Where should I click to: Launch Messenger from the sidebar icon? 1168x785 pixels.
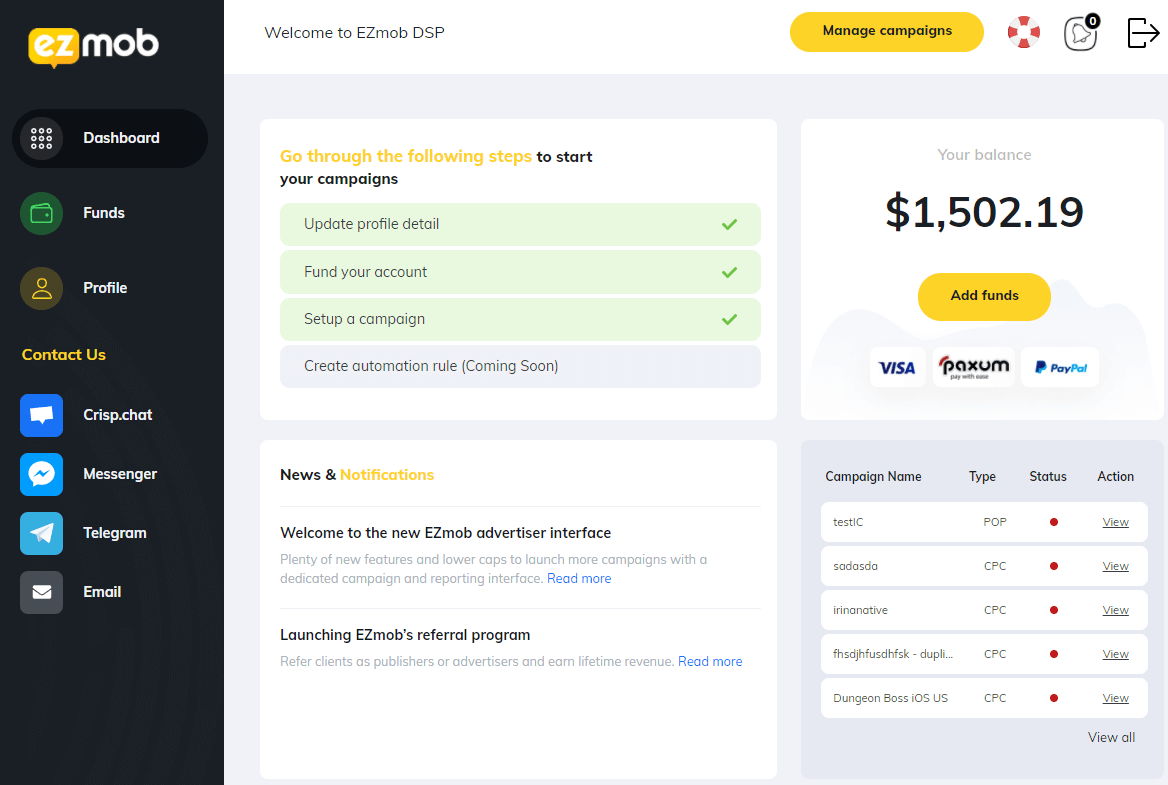(41, 473)
